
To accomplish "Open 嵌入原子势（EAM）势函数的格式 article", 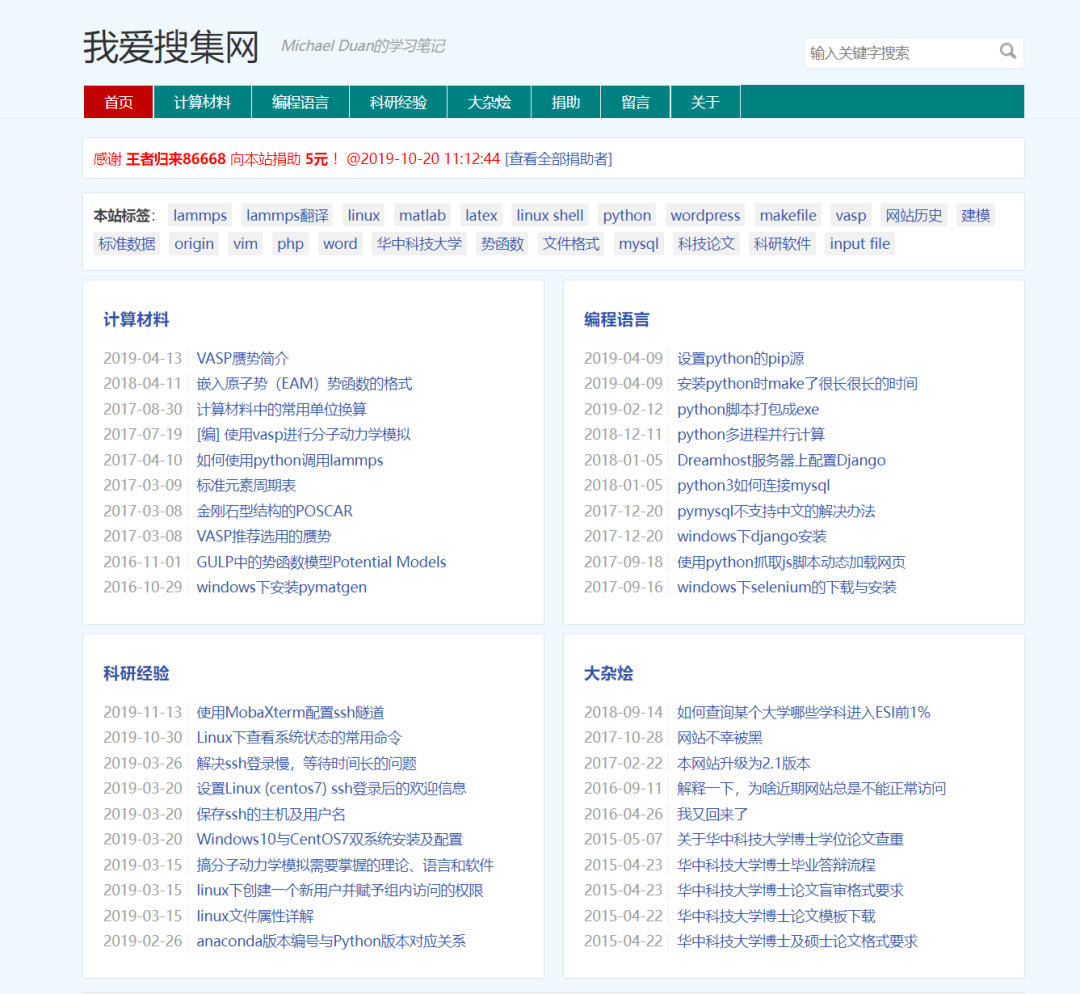I will [x=304, y=384].
